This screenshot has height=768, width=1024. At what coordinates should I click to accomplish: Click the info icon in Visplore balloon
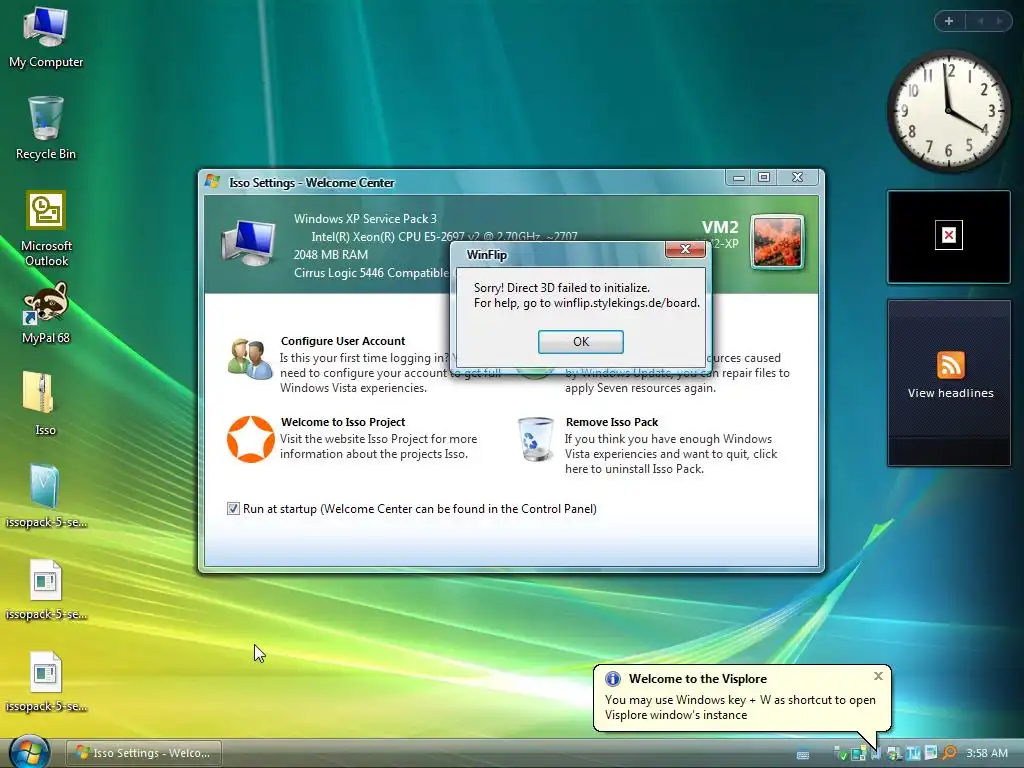click(x=613, y=679)
